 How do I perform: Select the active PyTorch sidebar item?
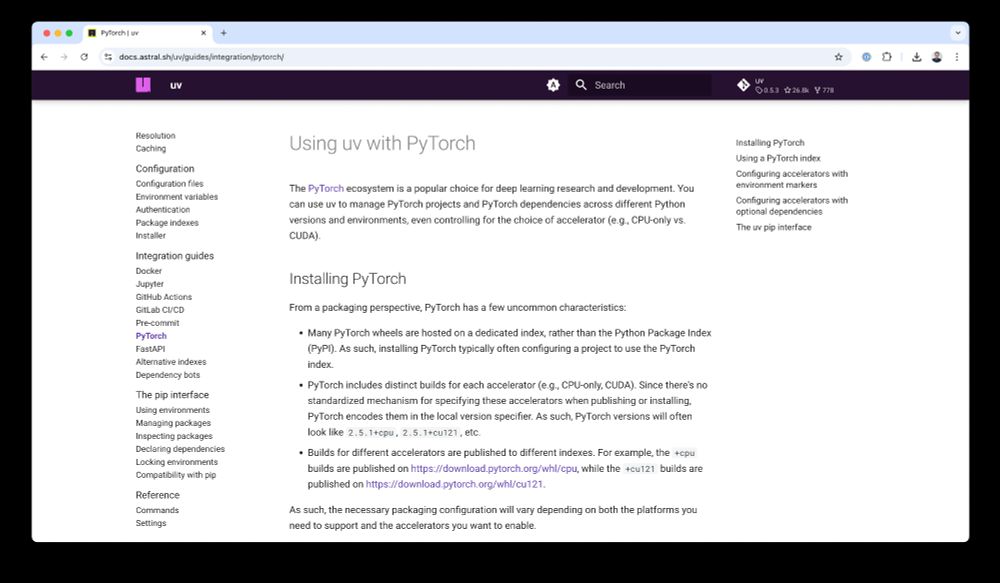151,336
